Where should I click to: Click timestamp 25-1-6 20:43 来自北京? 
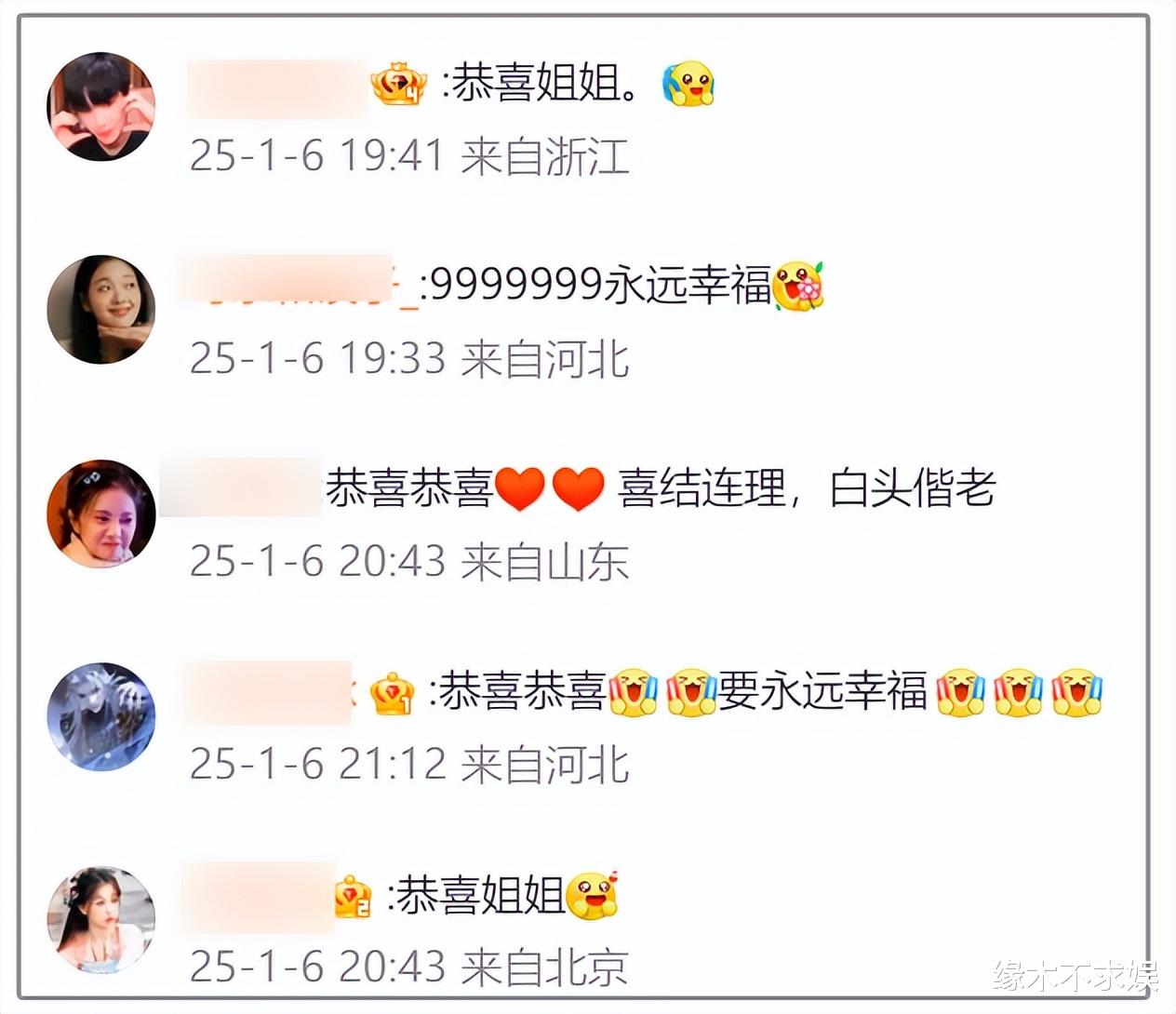409,967
